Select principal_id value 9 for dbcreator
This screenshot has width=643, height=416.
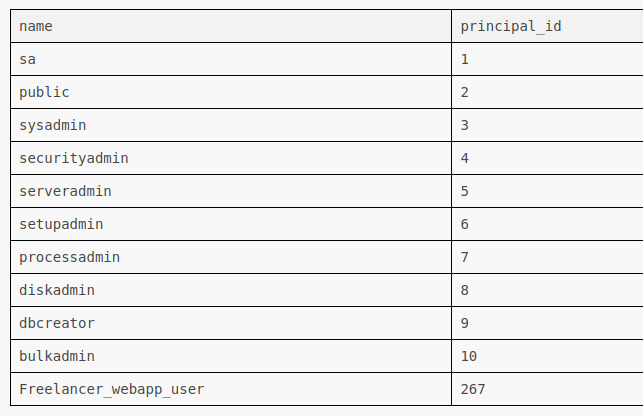[465, 323]
